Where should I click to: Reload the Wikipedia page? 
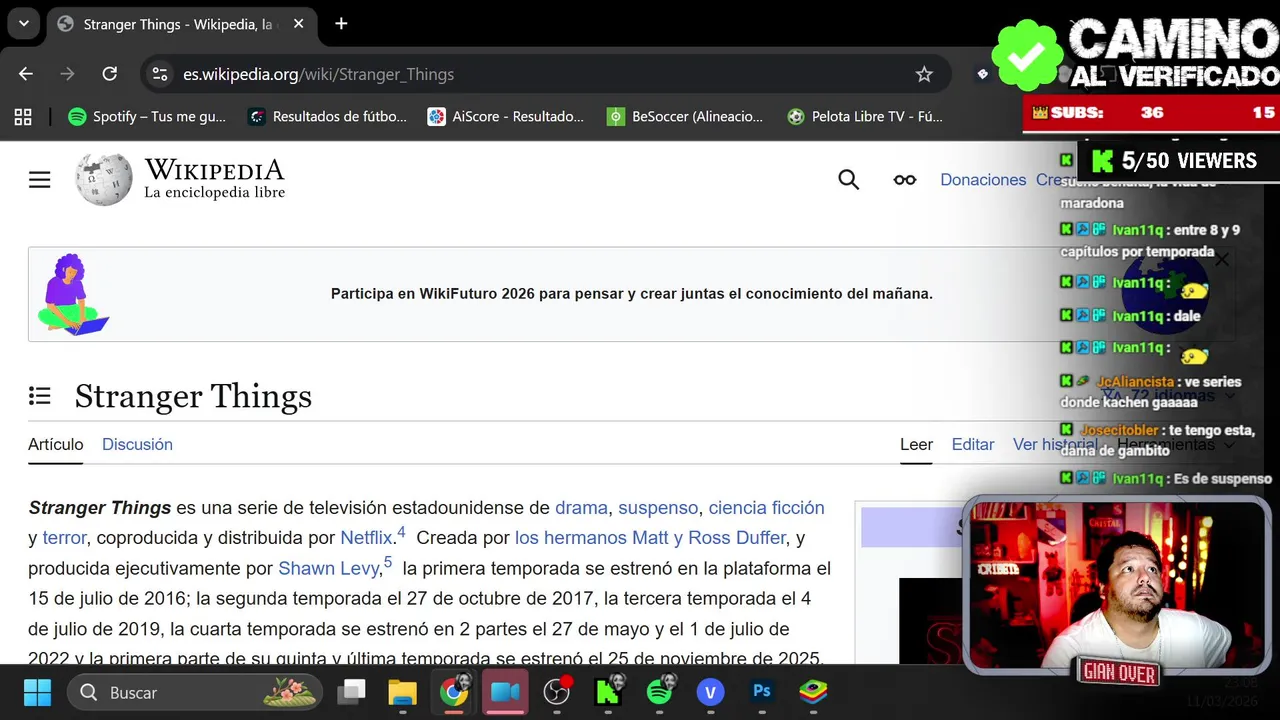pyautogui.click(x=110, y=74)
